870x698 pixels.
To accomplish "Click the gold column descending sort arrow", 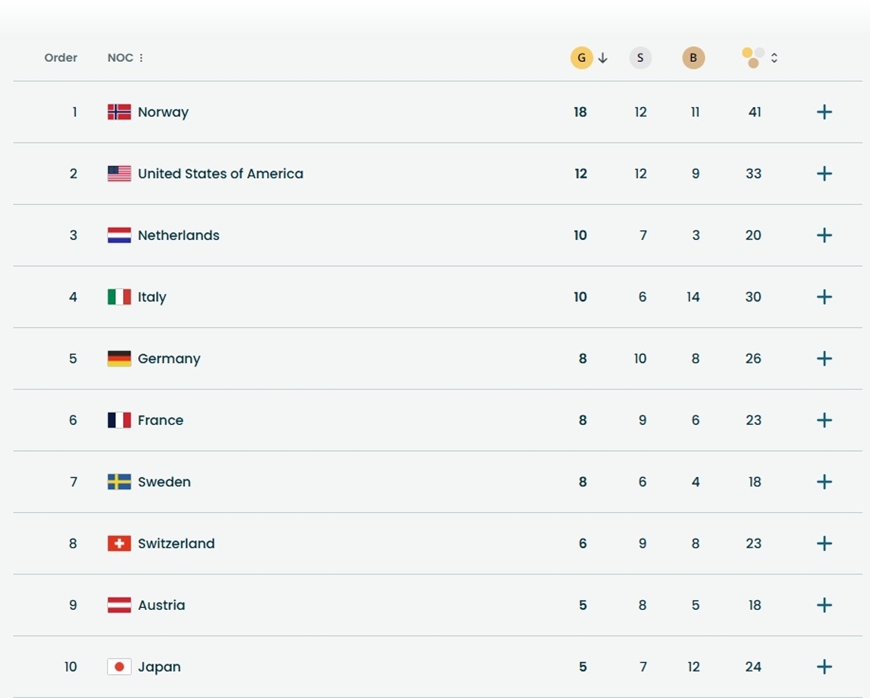I will [603, 58].
